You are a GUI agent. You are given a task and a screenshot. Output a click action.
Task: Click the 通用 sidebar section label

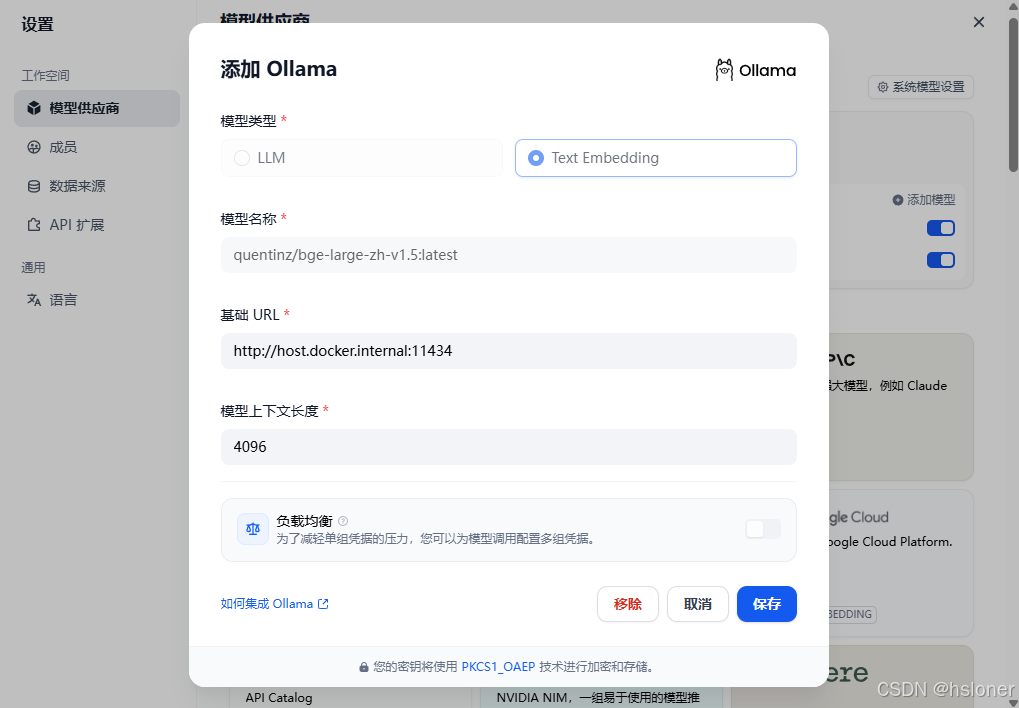33,267
